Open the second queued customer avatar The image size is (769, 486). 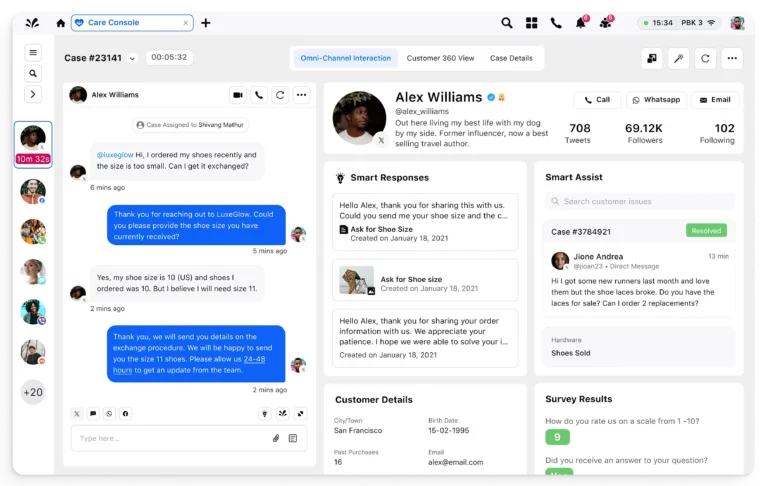tap(33, 191)
